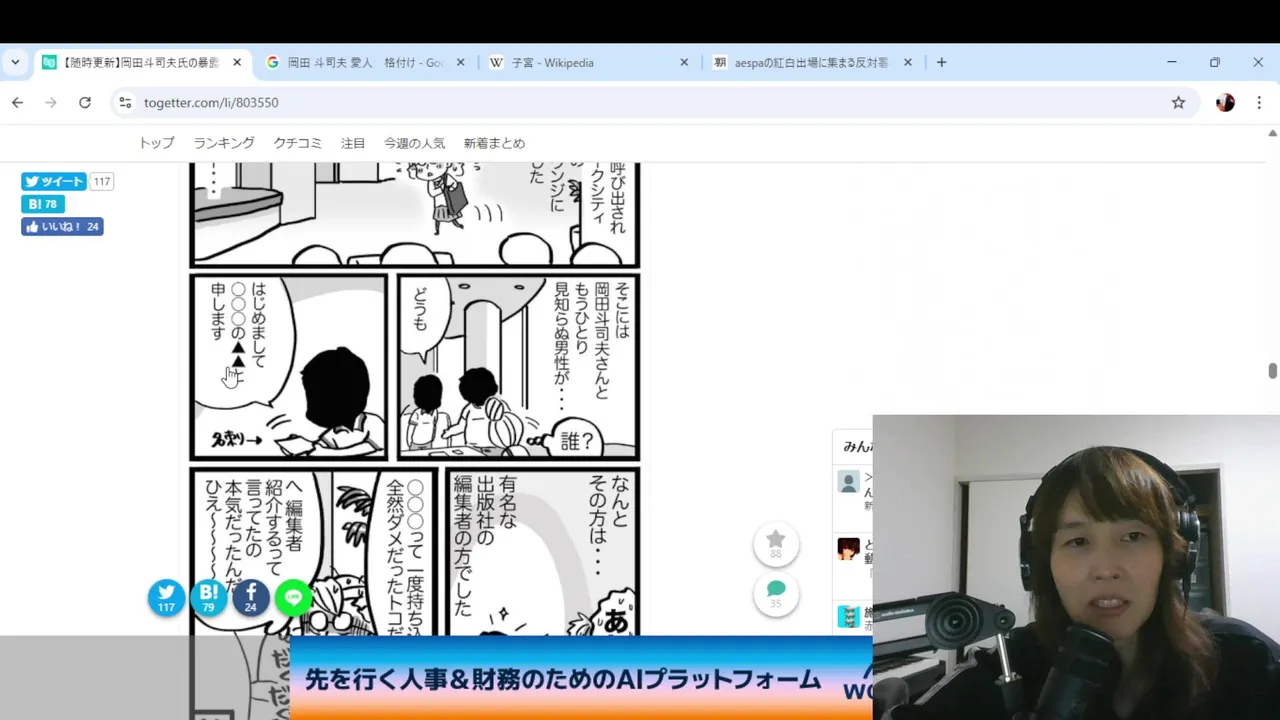The width and height of the screenshot is (1280, 720).
Task: Share via the round LINE icon
Action: point(293,597)
